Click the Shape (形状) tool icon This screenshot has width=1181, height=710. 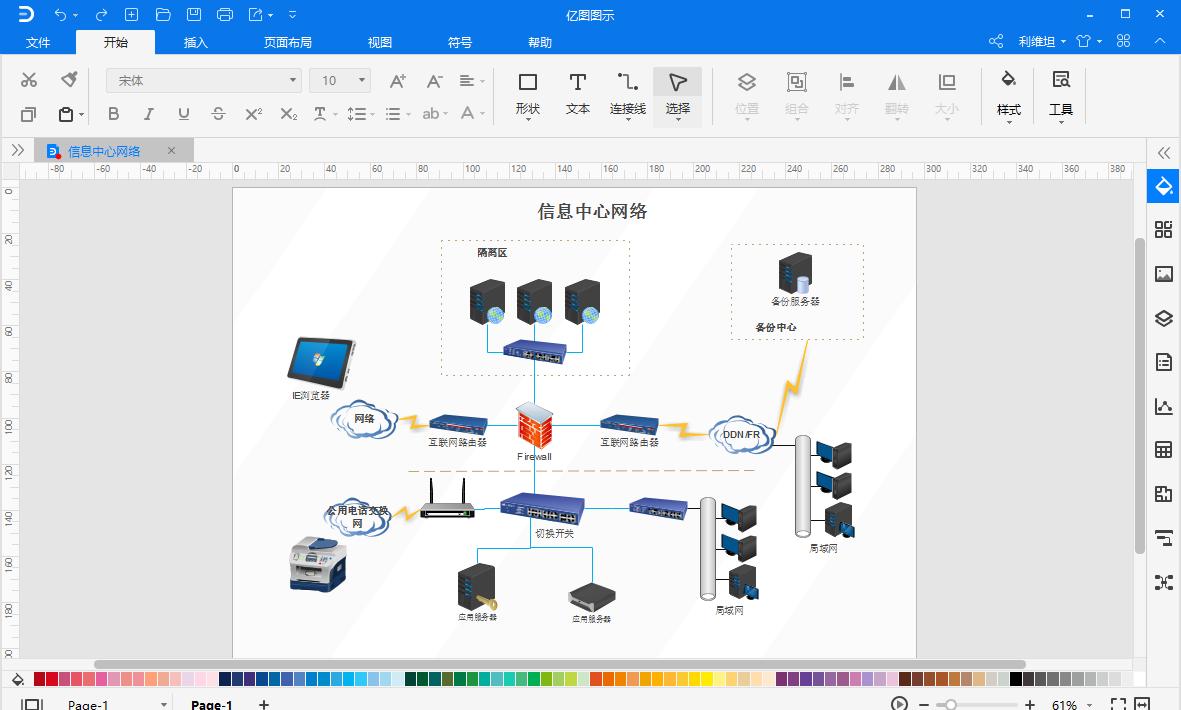[x=527, y=93]
